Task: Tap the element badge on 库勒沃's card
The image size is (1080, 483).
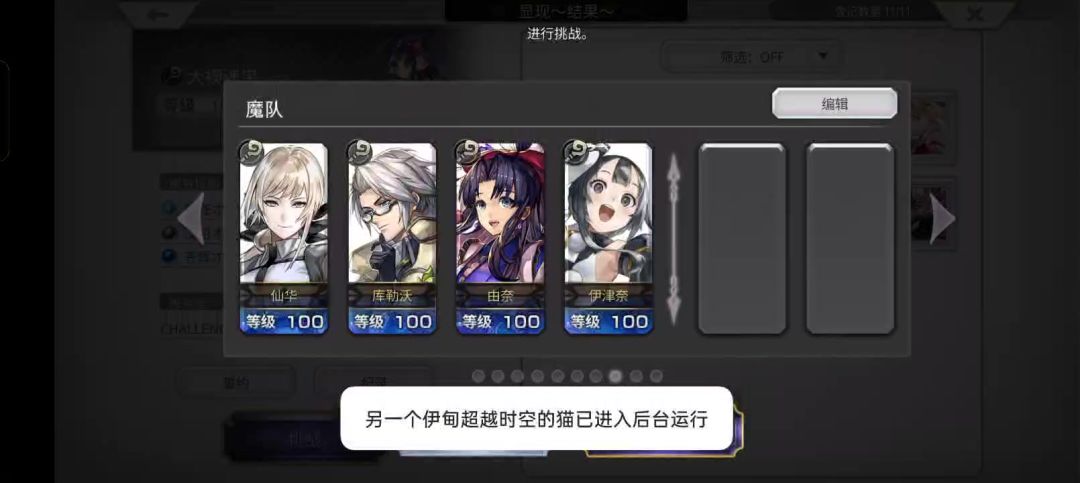Action: tap(359, 152)
